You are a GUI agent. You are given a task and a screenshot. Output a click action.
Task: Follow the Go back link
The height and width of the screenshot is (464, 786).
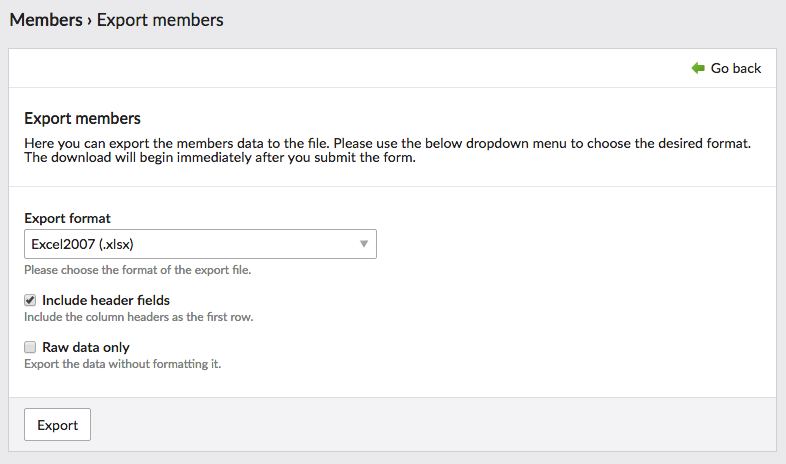click(726, 68)
